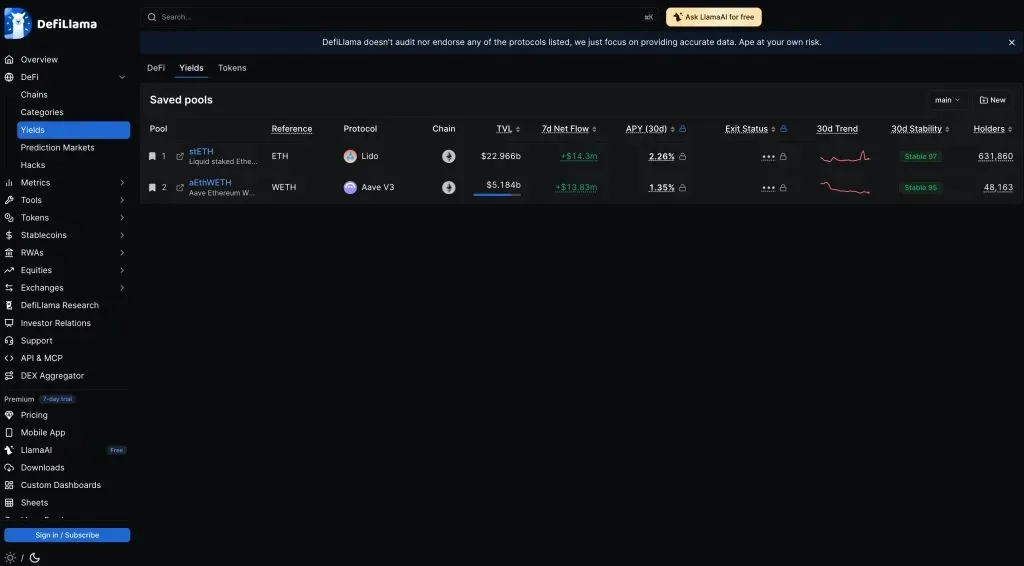Dismiss the disclaimer banner

pos(1012,42)
